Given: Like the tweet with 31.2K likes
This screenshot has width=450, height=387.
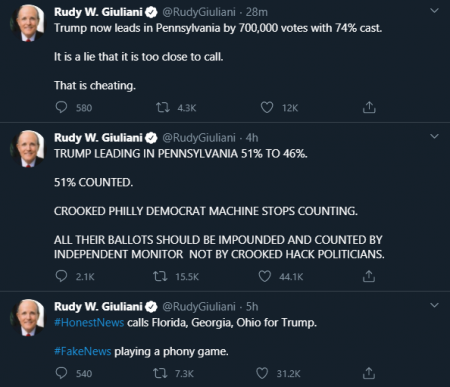Looking at the screenshot, I should pyautogui.click(x=262, y=373).
